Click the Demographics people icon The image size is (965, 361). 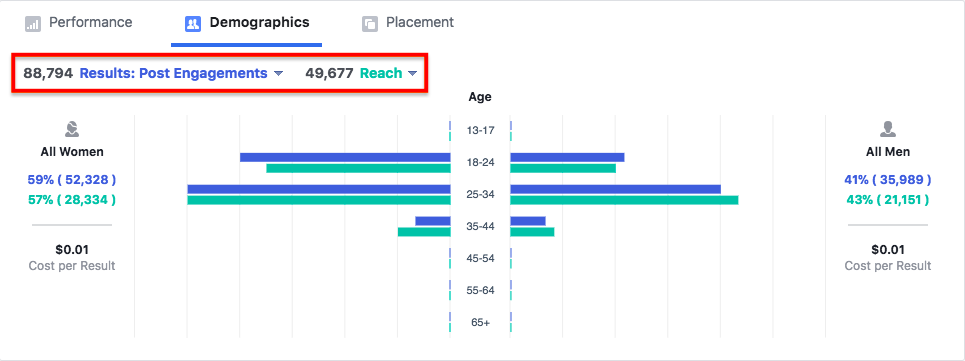193,24
